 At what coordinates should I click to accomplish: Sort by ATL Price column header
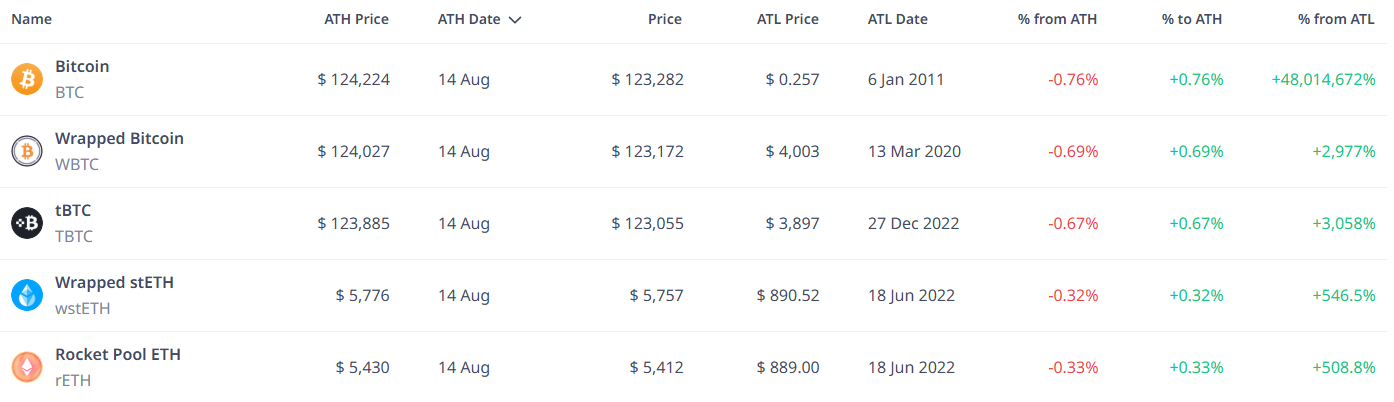coord(788,19)
